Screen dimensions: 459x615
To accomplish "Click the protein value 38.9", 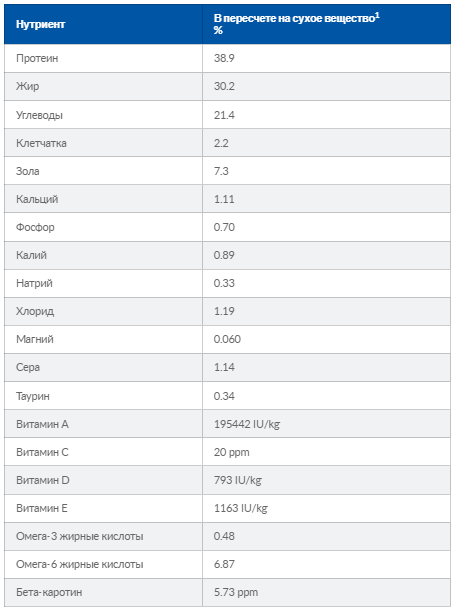I will click(224, 58).
